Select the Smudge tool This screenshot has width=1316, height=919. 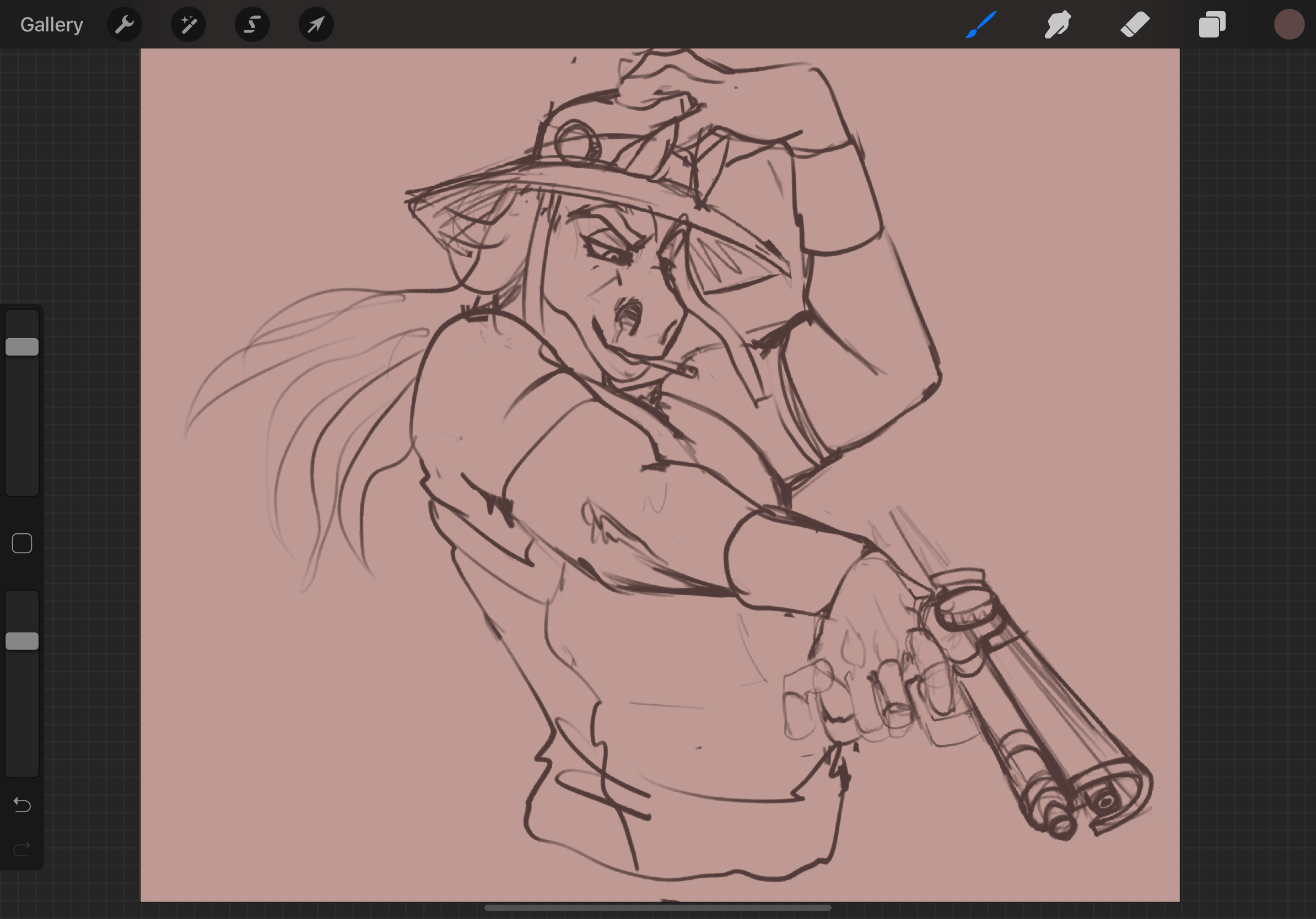click(x=1058, y=25)
